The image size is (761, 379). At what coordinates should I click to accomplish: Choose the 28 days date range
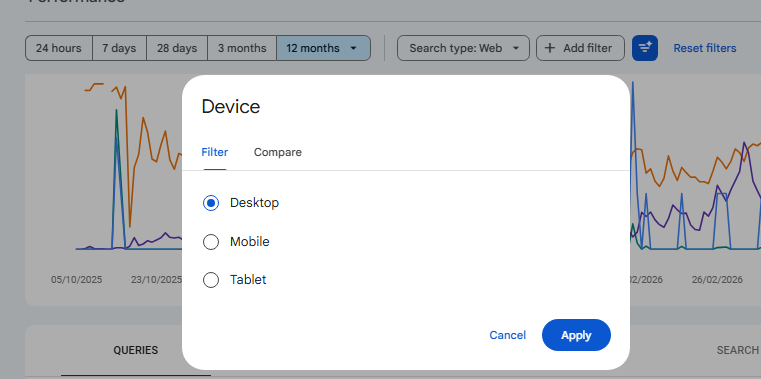pyautogui.click(x=177, y=48)
